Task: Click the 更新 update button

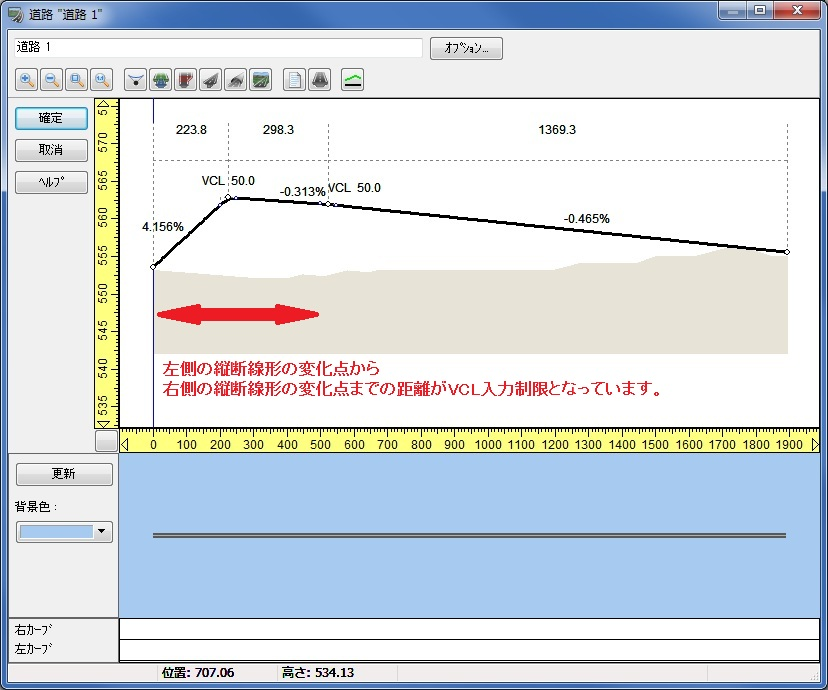Action: click(x=64, y=474)
